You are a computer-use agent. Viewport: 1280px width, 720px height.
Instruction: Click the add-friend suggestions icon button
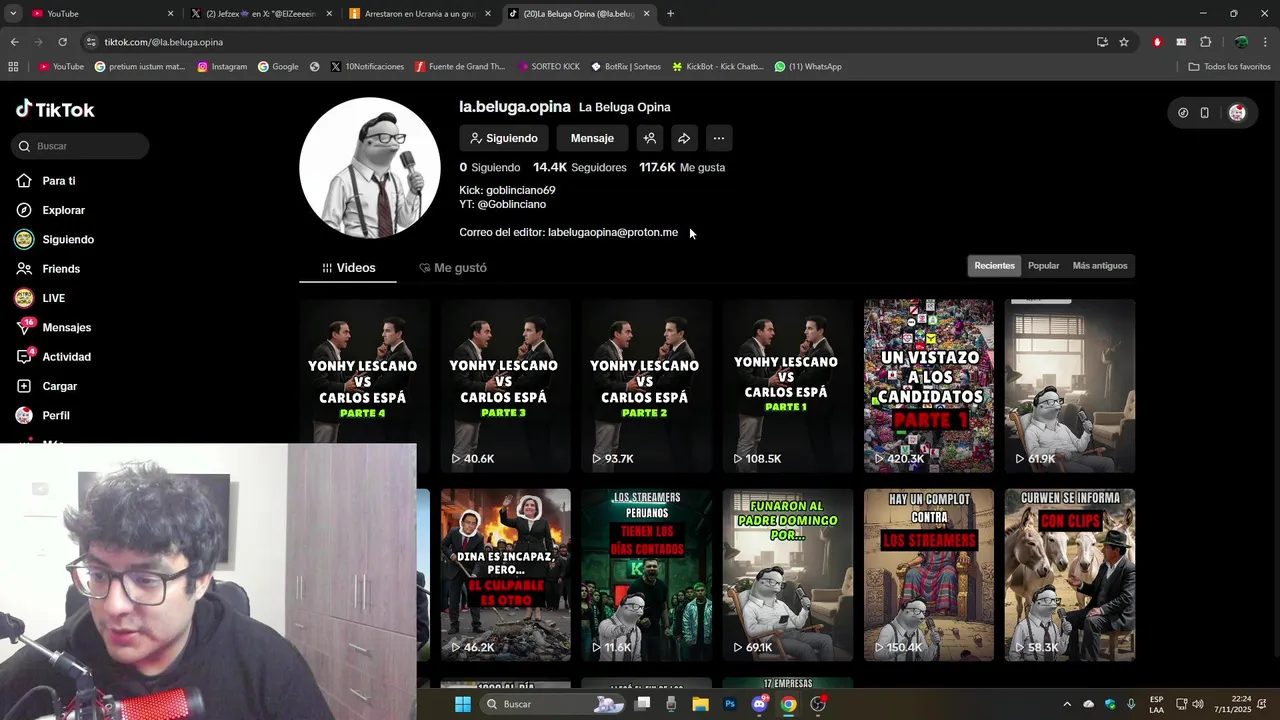pos(650,138)
